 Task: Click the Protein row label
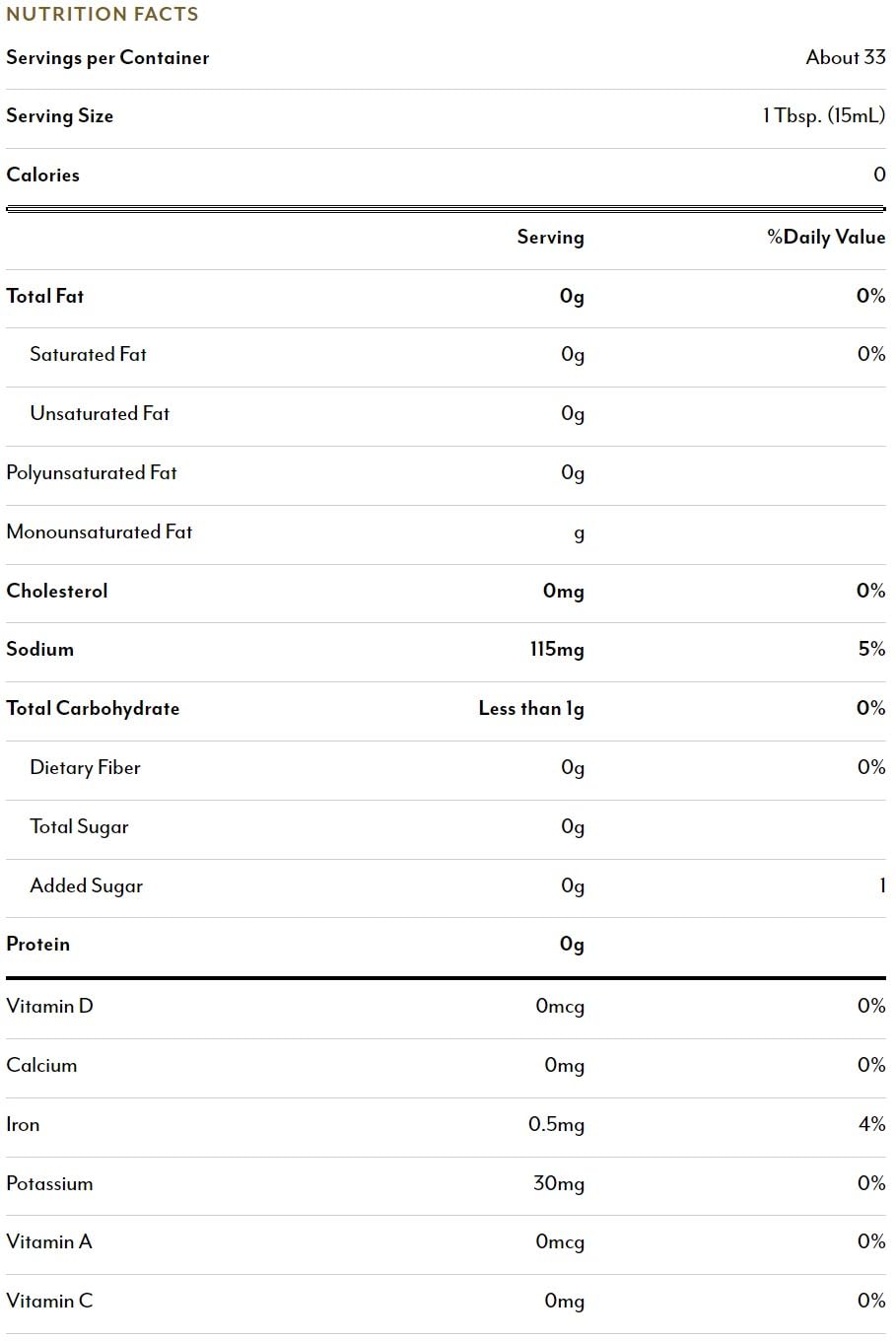point(38,945)
